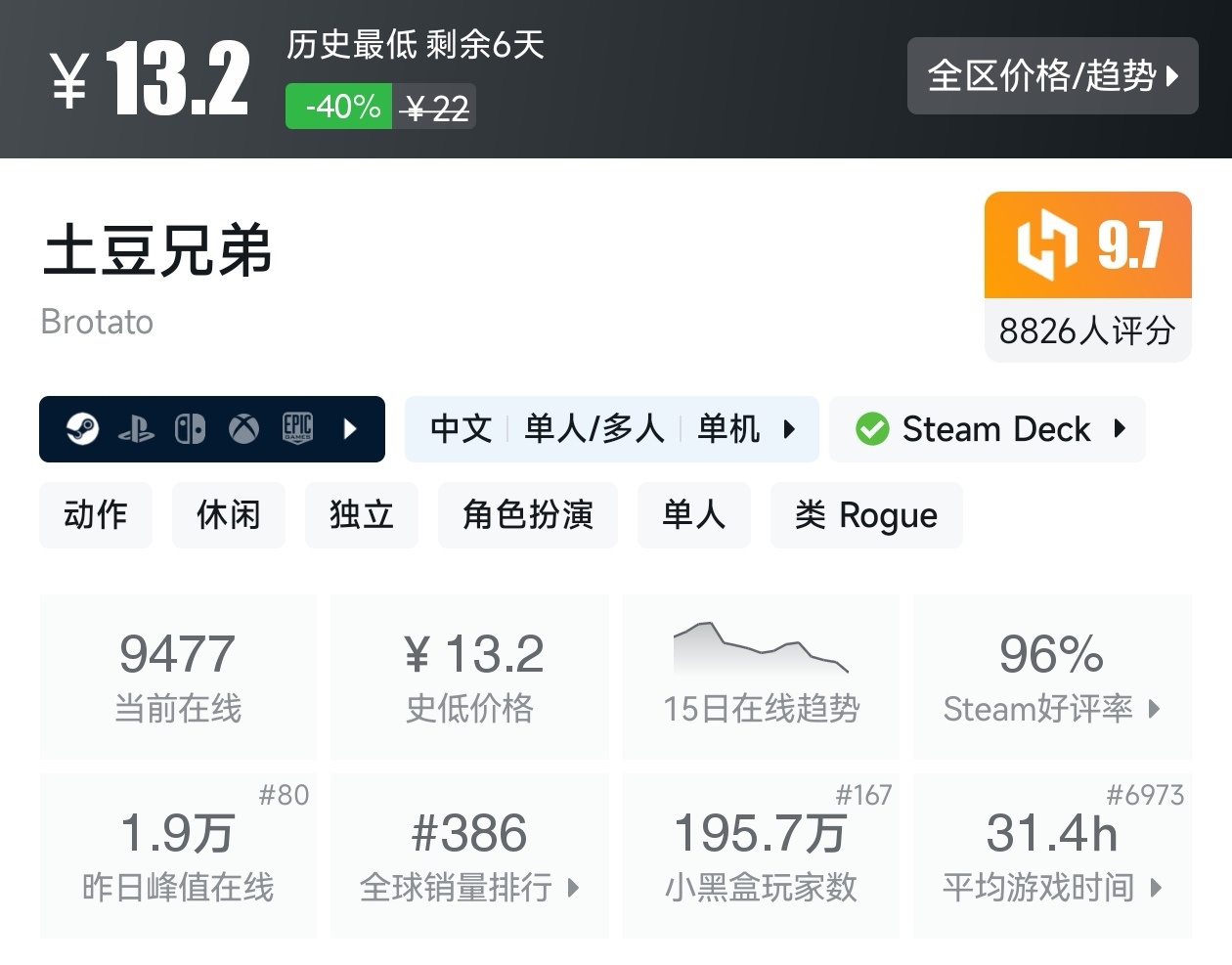Select the 动作 genre tag
1232x965 pixels.
tap(96, 515)
